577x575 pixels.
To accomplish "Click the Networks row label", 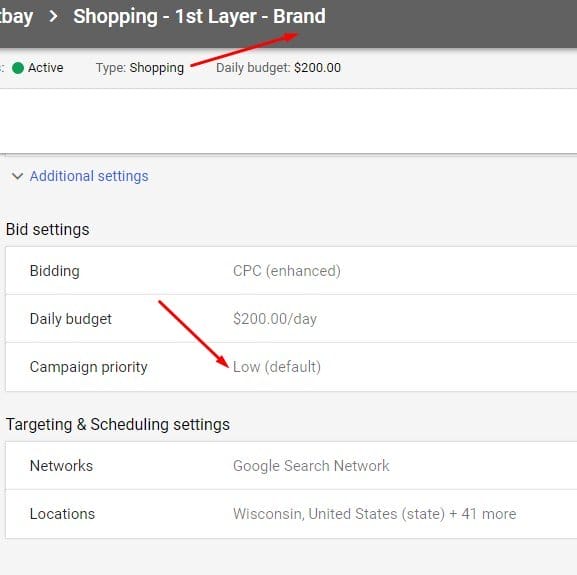I will pos(61,466).
